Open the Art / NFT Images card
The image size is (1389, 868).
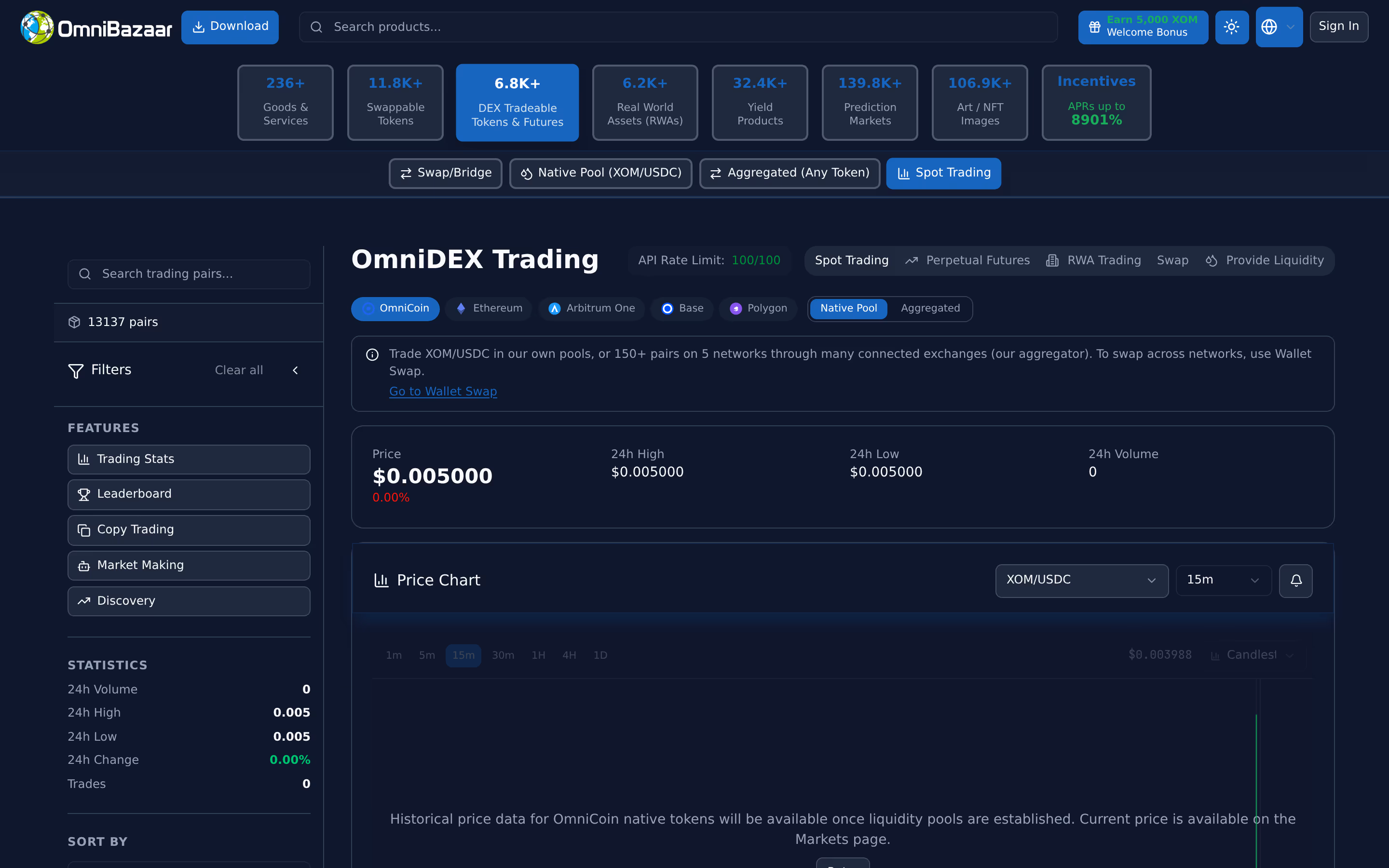(980, 103)
